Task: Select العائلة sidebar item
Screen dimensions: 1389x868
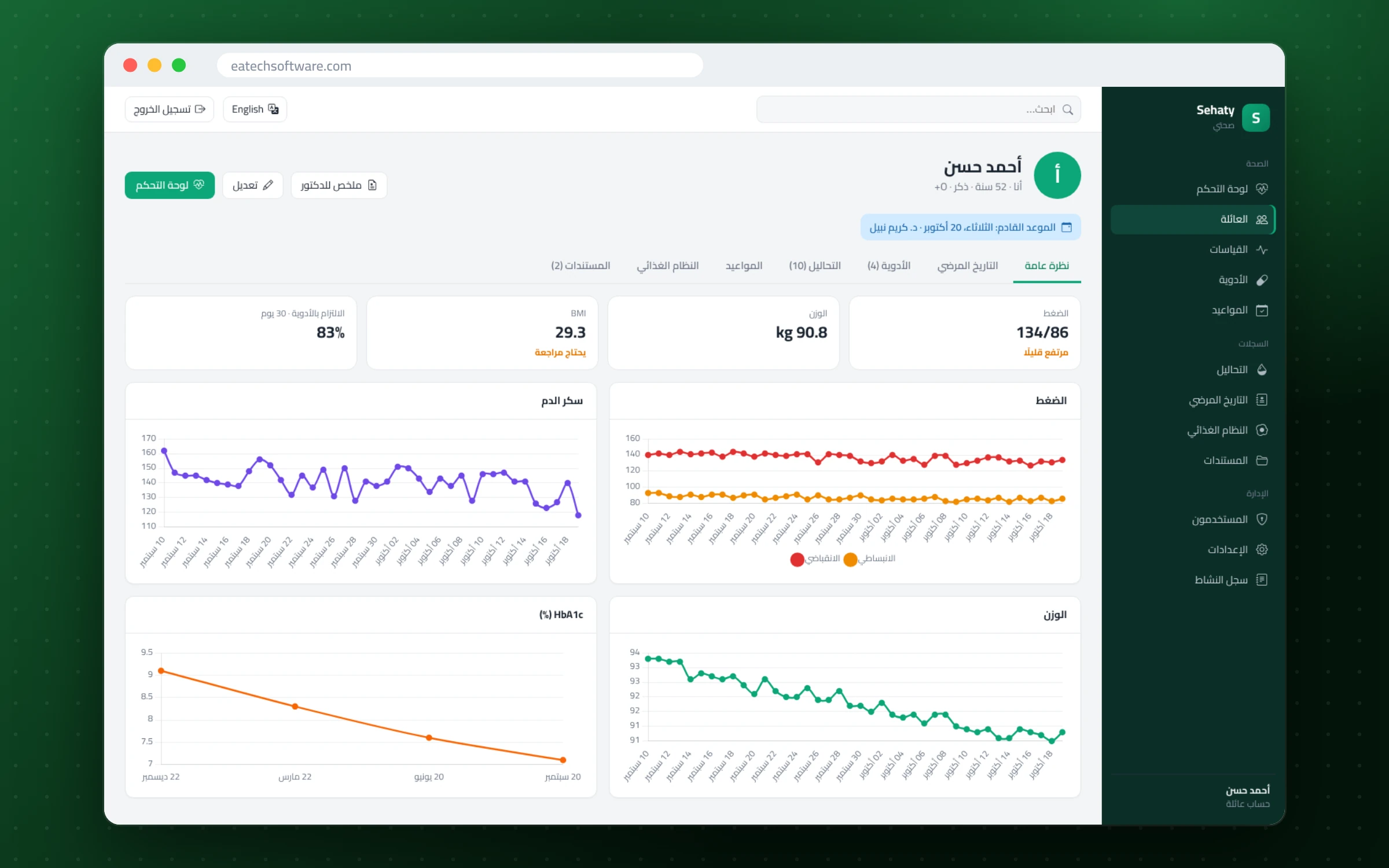Action: point(1193,219)
